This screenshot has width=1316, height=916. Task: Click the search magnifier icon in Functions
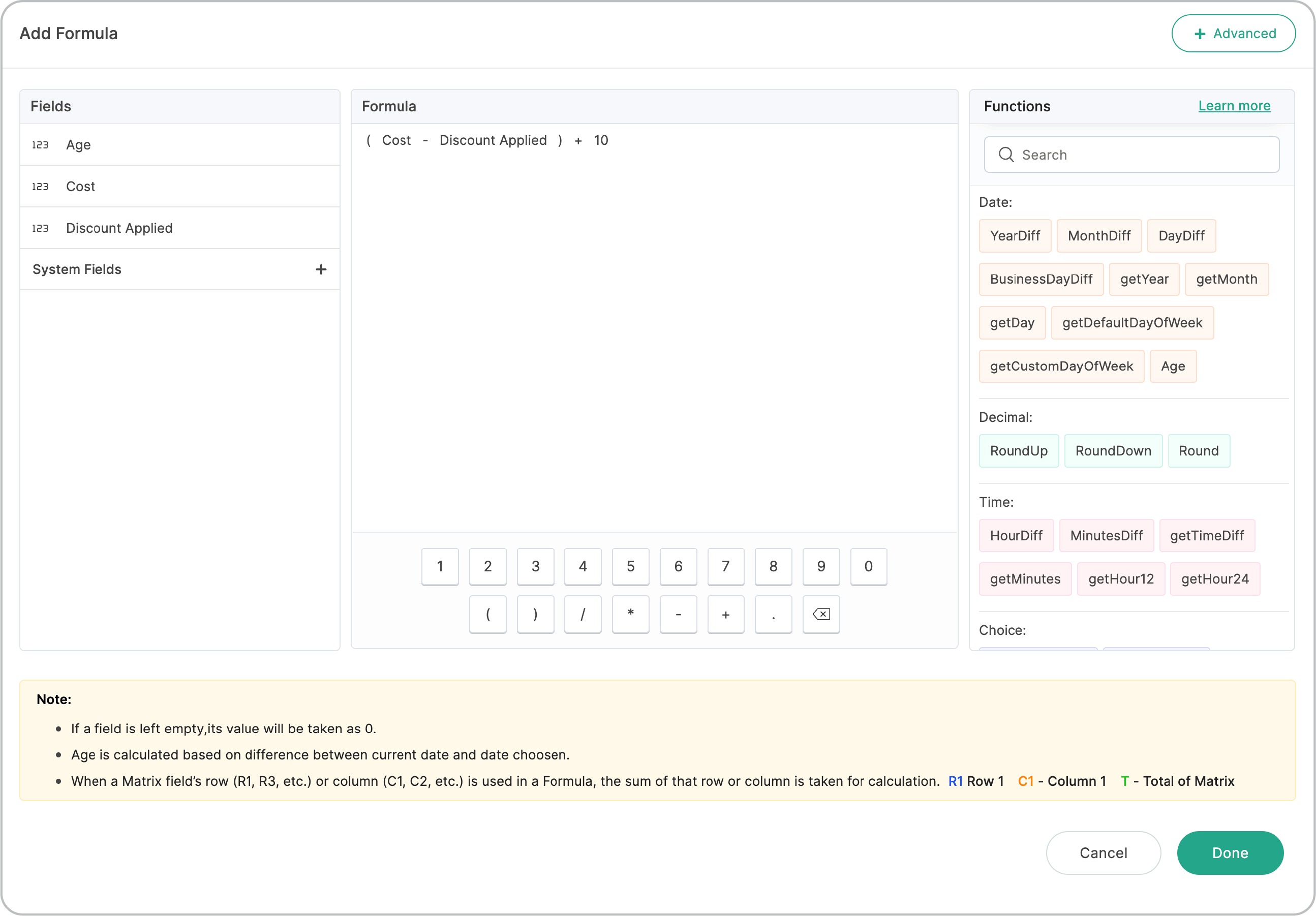1006,154
